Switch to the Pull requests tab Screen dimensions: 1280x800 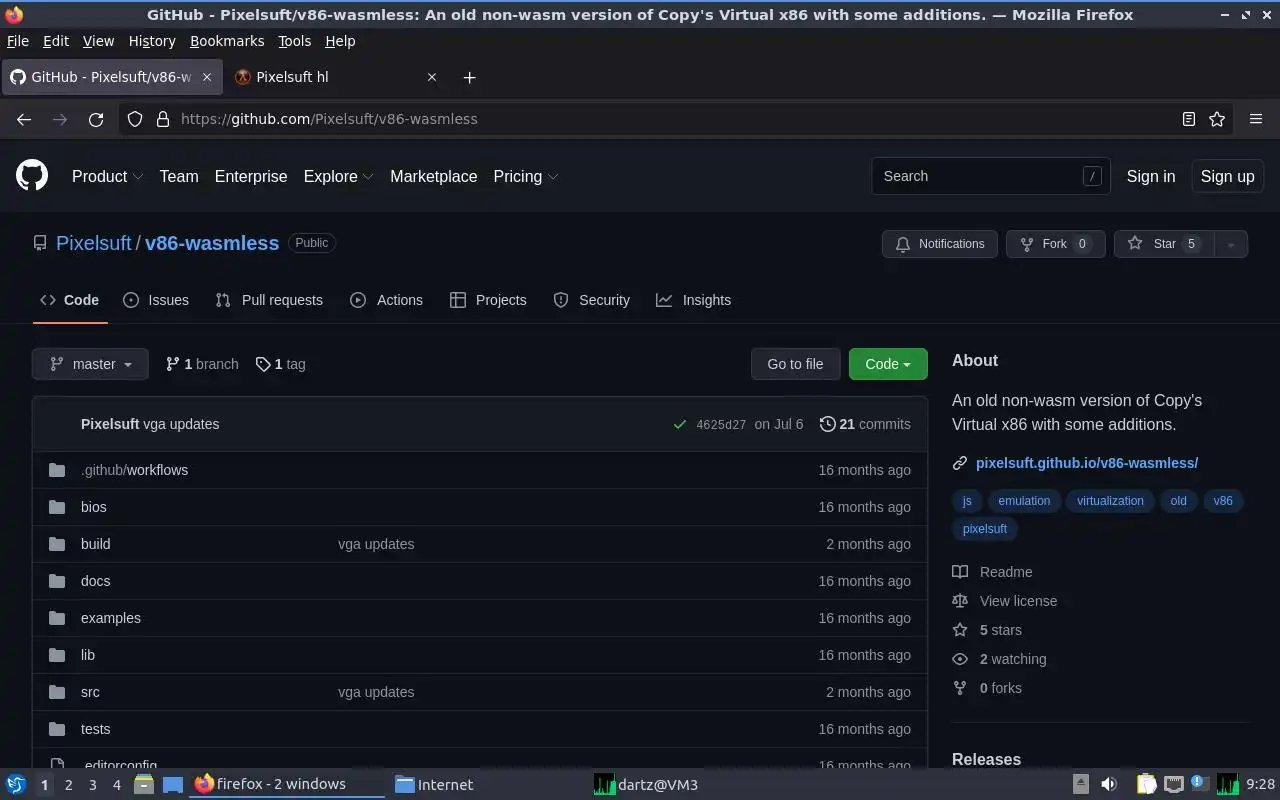269,300
